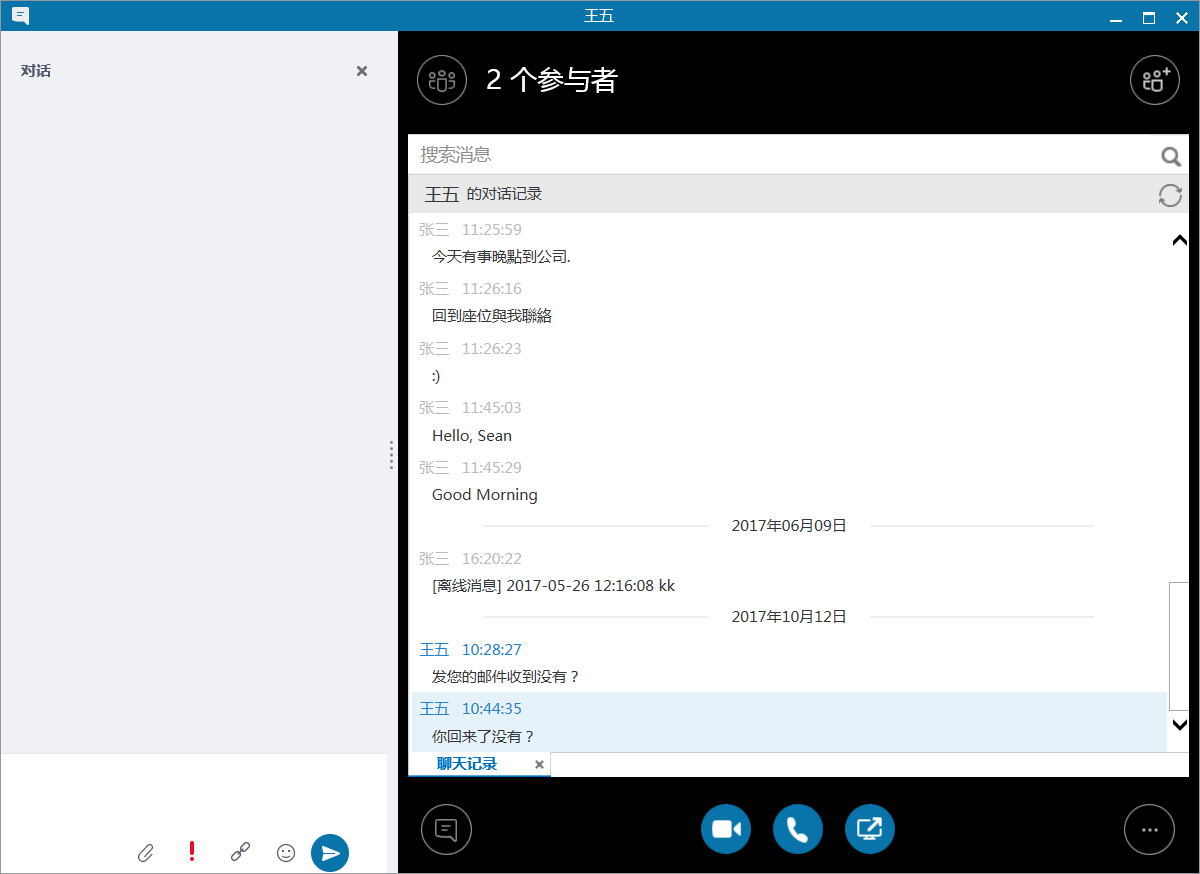Click the message typing area

coord(194,795)
